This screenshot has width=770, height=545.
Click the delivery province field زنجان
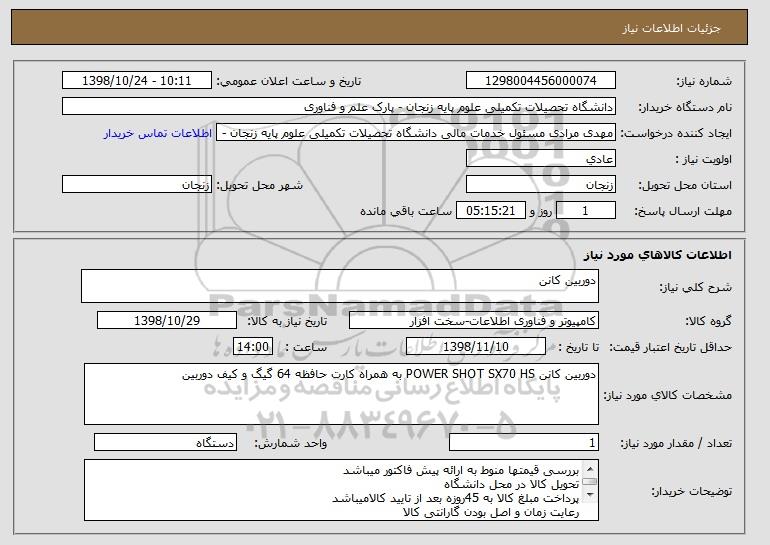coord(541,185)
